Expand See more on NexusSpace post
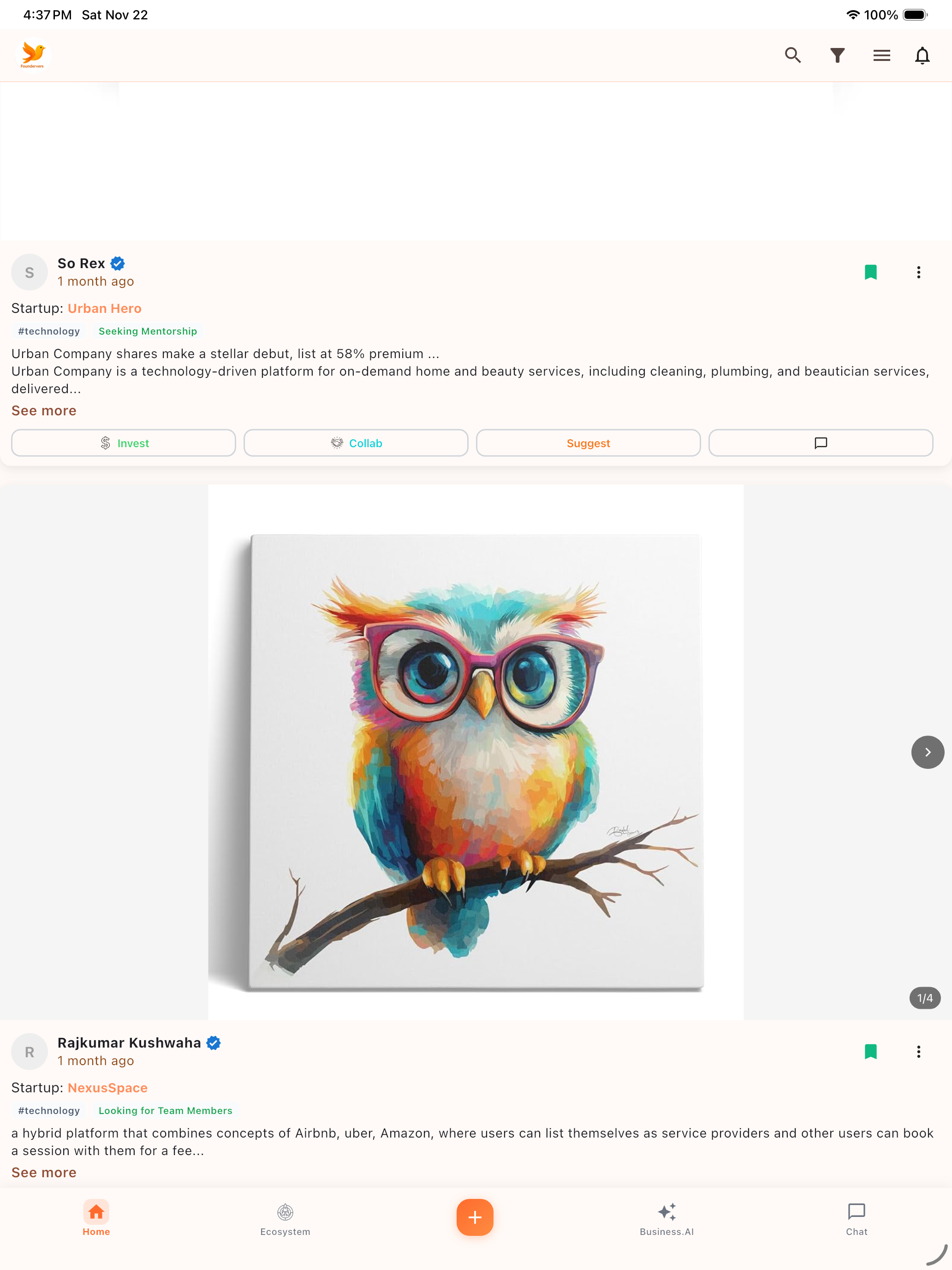This screenshot has width=952, height=1270. tap(44, 1172)
